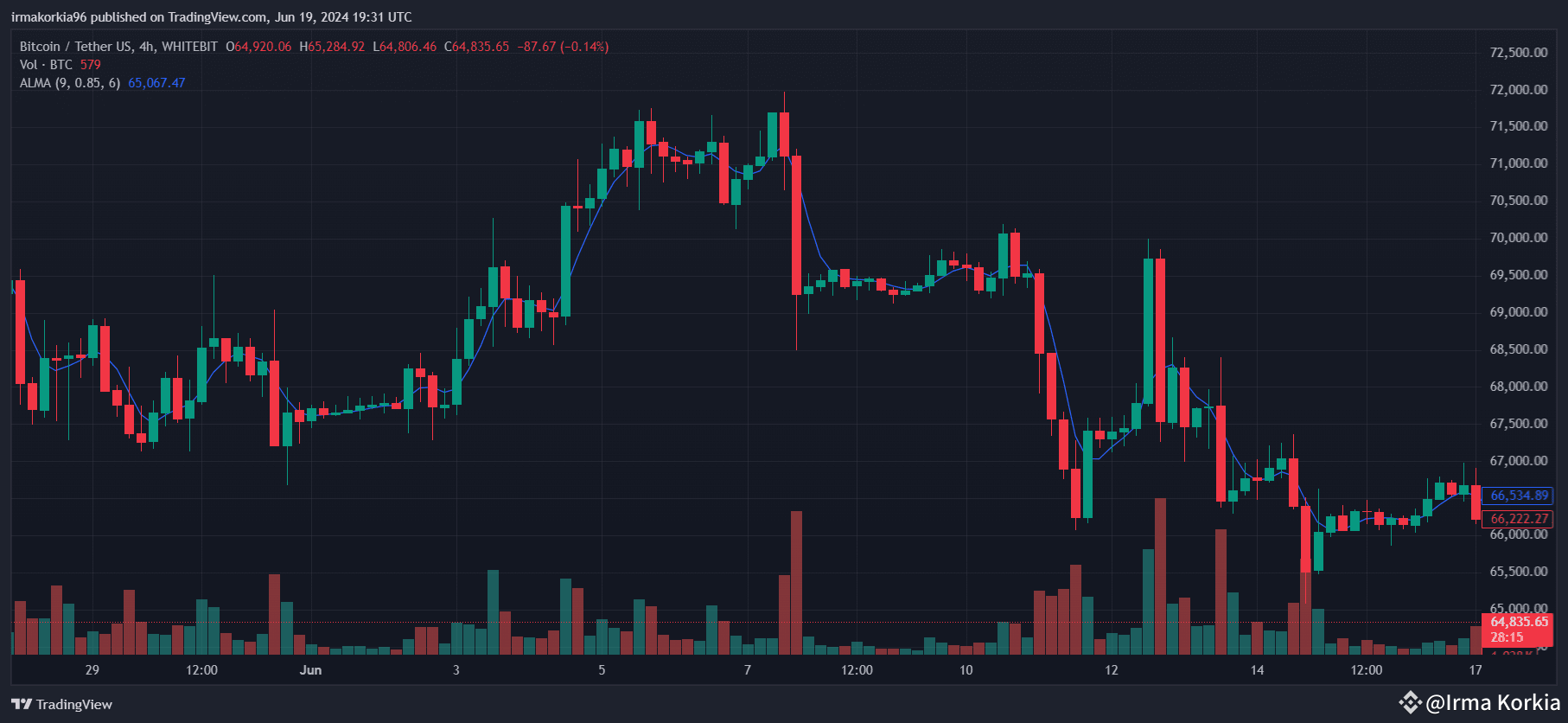This screenshot has width=1568, height=723.
Task: Click the @Irma Korkia watermark text
Action: (x=1493, y=702)
